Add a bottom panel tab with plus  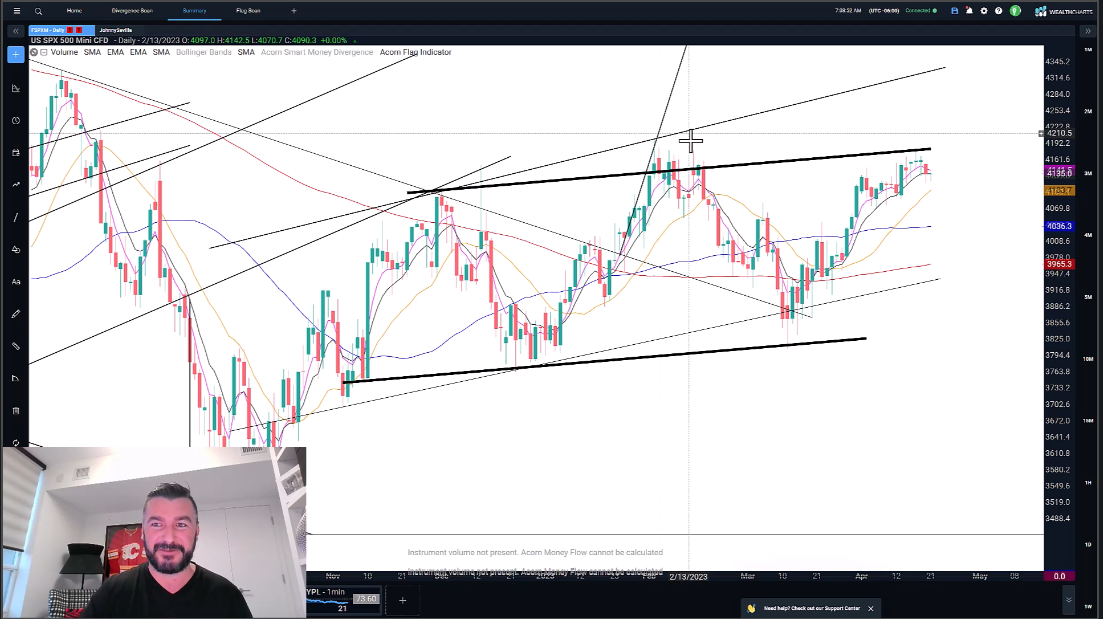(402, 600)
